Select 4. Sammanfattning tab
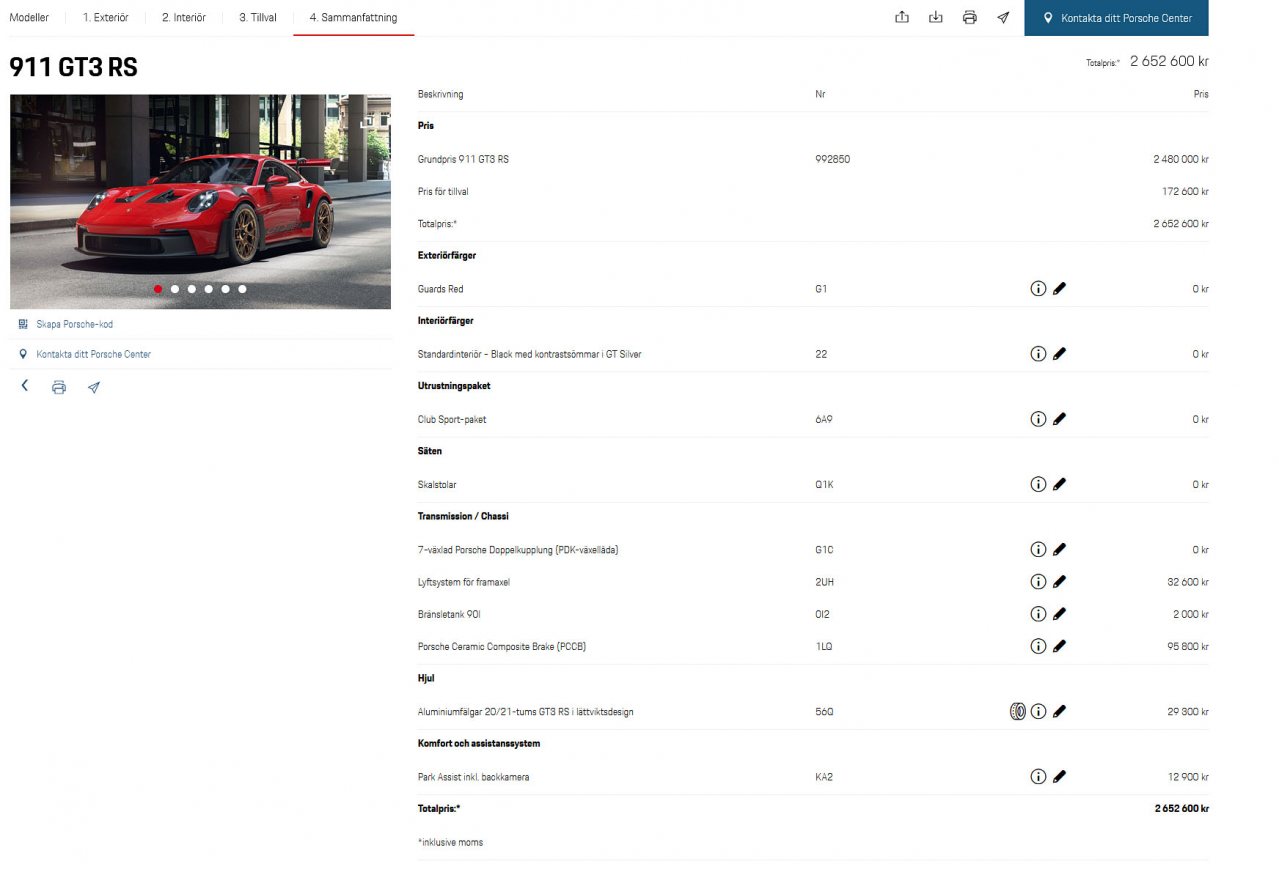1279x872 pixels. [353, 18]
